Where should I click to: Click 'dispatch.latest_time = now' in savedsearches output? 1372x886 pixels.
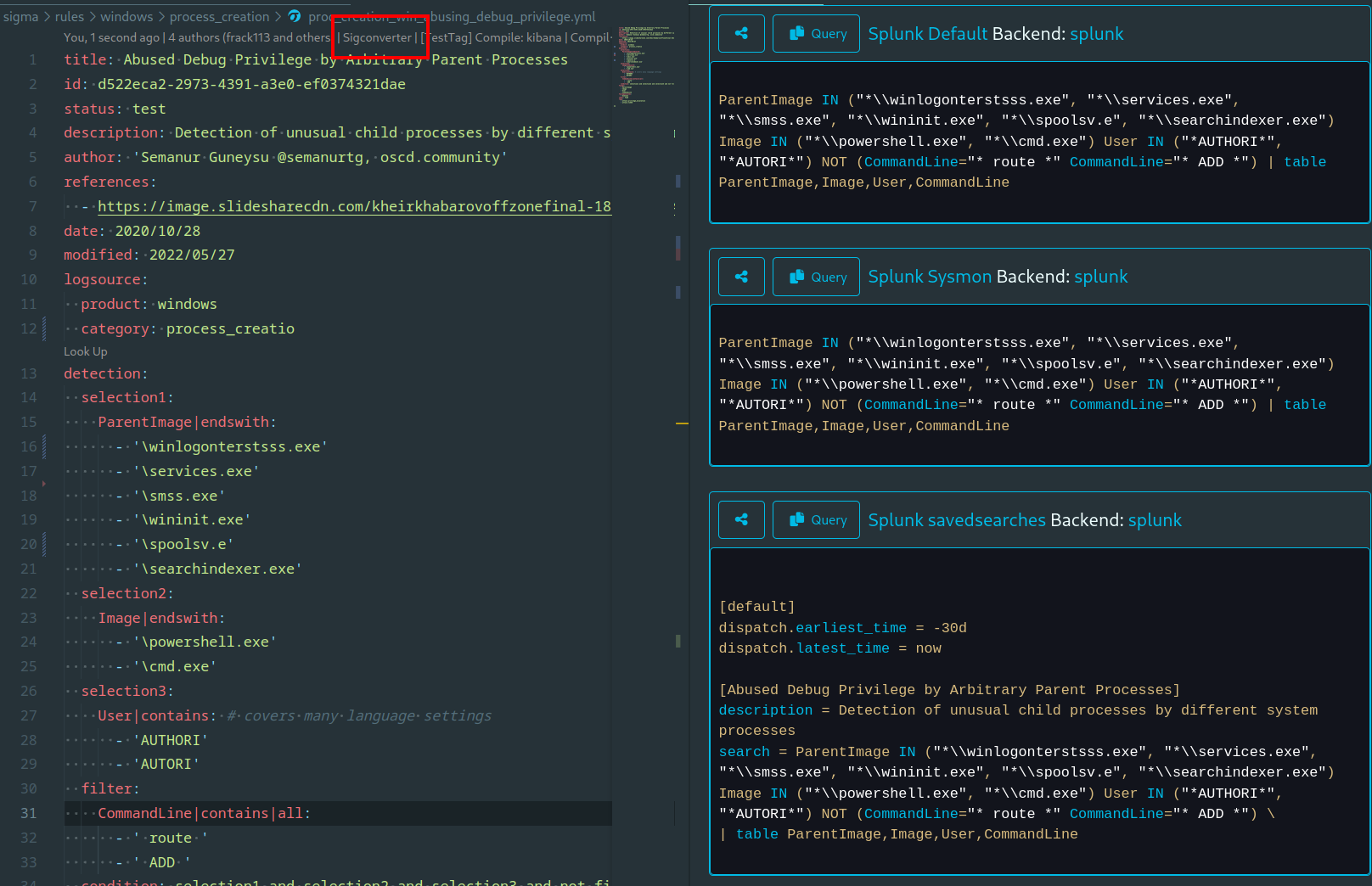pos(830,648)
